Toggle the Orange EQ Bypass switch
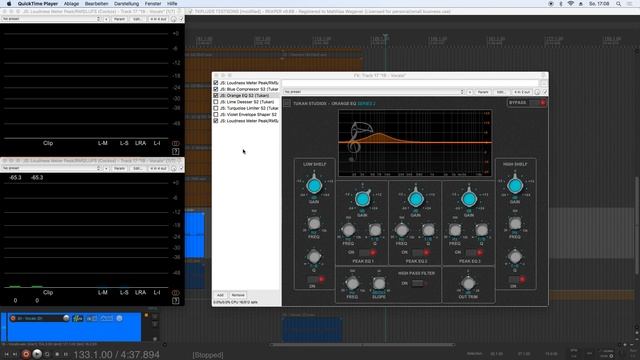This screenshot has height=360, width=640. [537, 103]
